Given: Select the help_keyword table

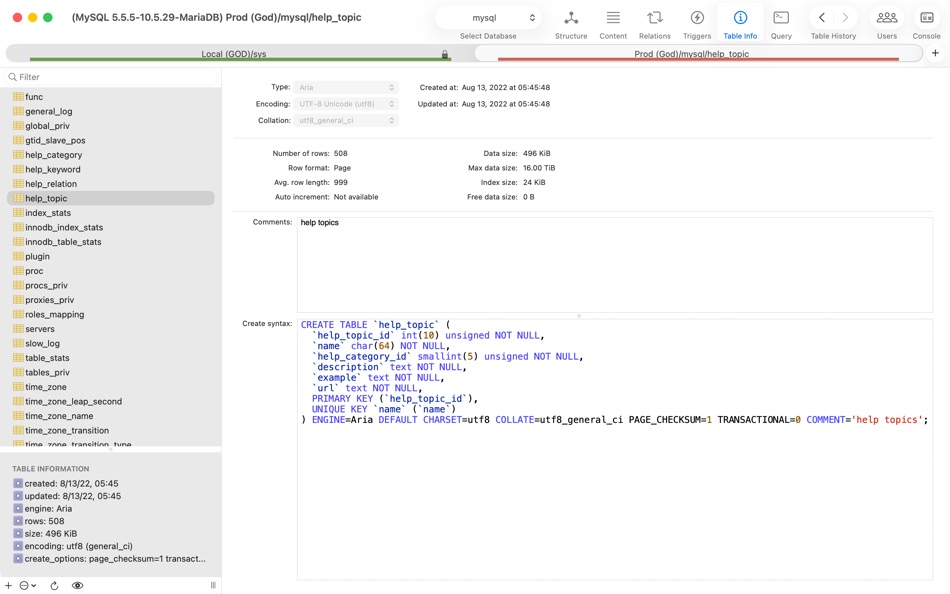Looking at the screenshot, I should 110,169.
